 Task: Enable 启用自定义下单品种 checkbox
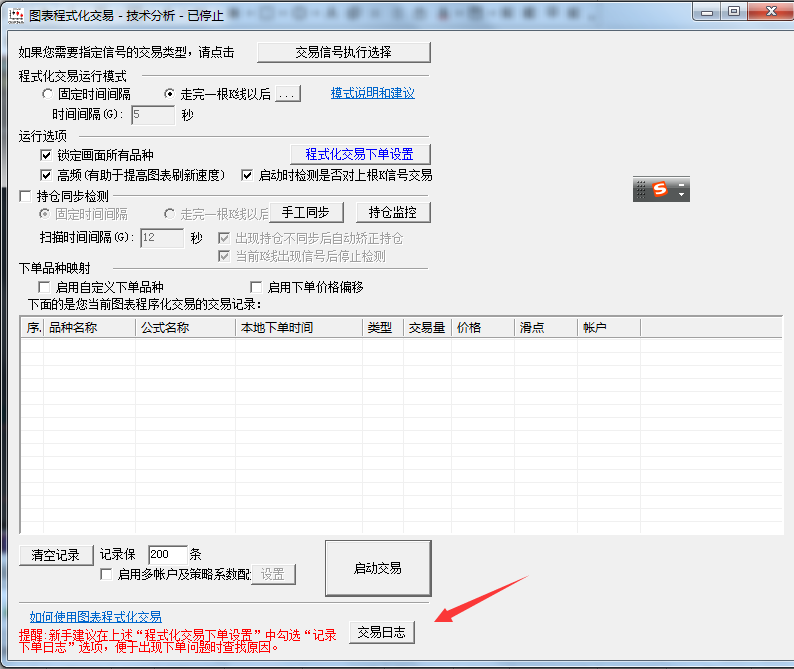[x=44, y=287]
